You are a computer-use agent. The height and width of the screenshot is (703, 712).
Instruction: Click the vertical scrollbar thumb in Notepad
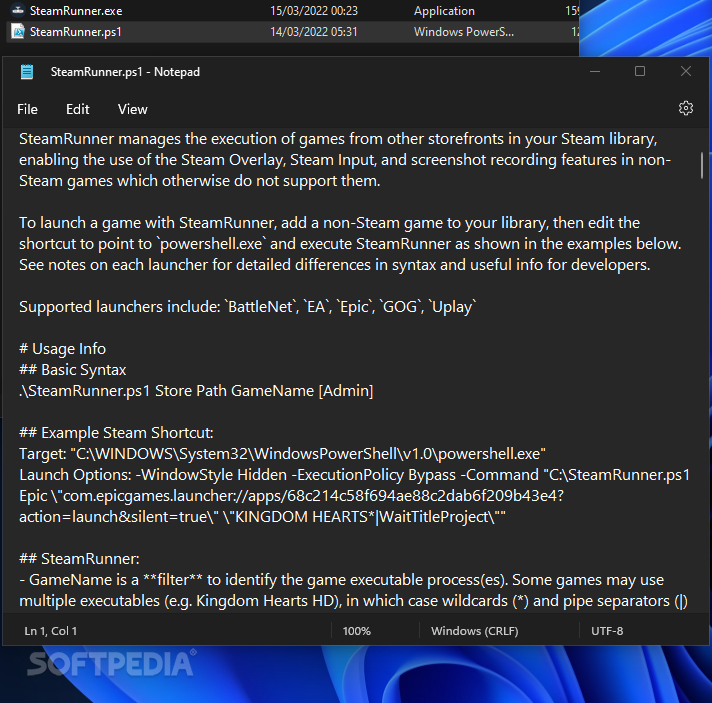point(702,165)
